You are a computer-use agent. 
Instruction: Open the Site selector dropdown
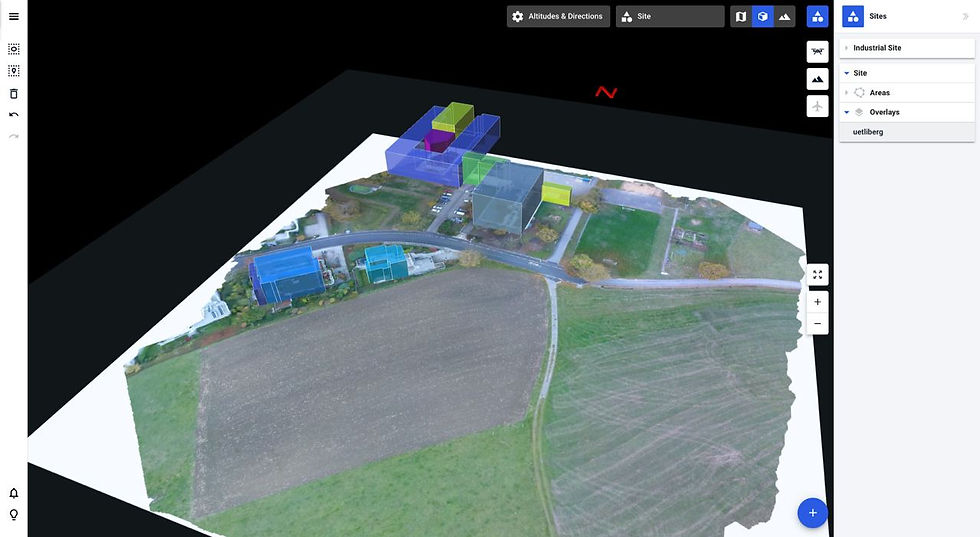click(x=670, y=16)
